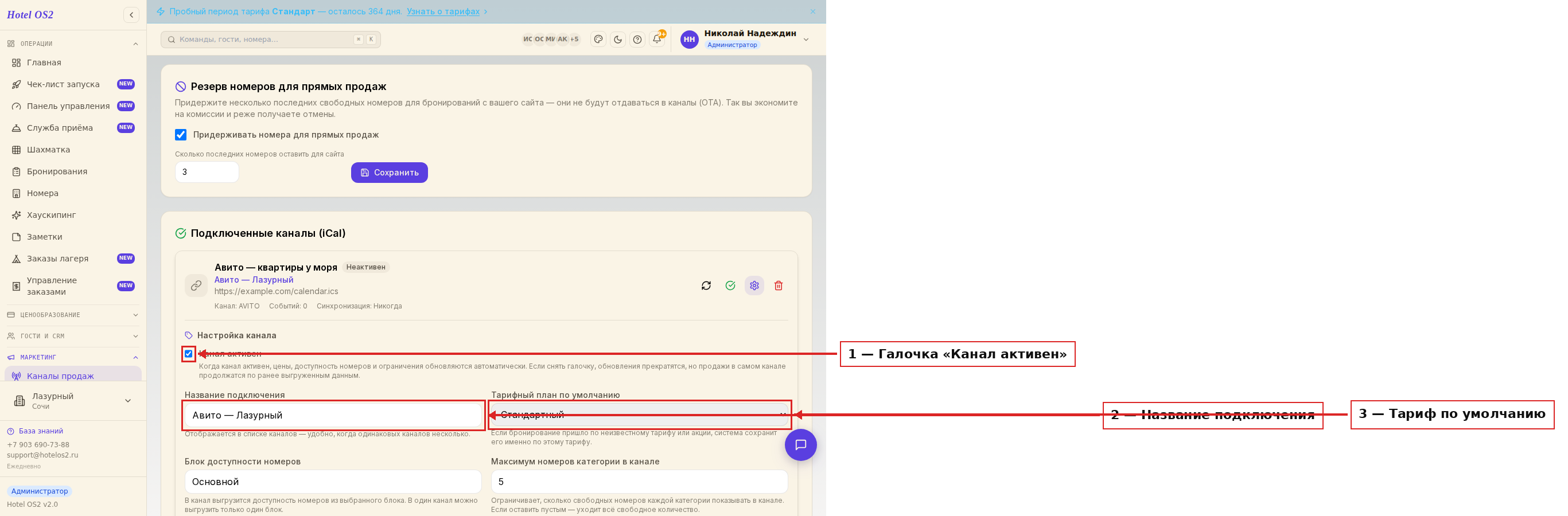Click the «Синхронизация: Никогда» text
Screen dimensions: 1568x516
(359, 306)
